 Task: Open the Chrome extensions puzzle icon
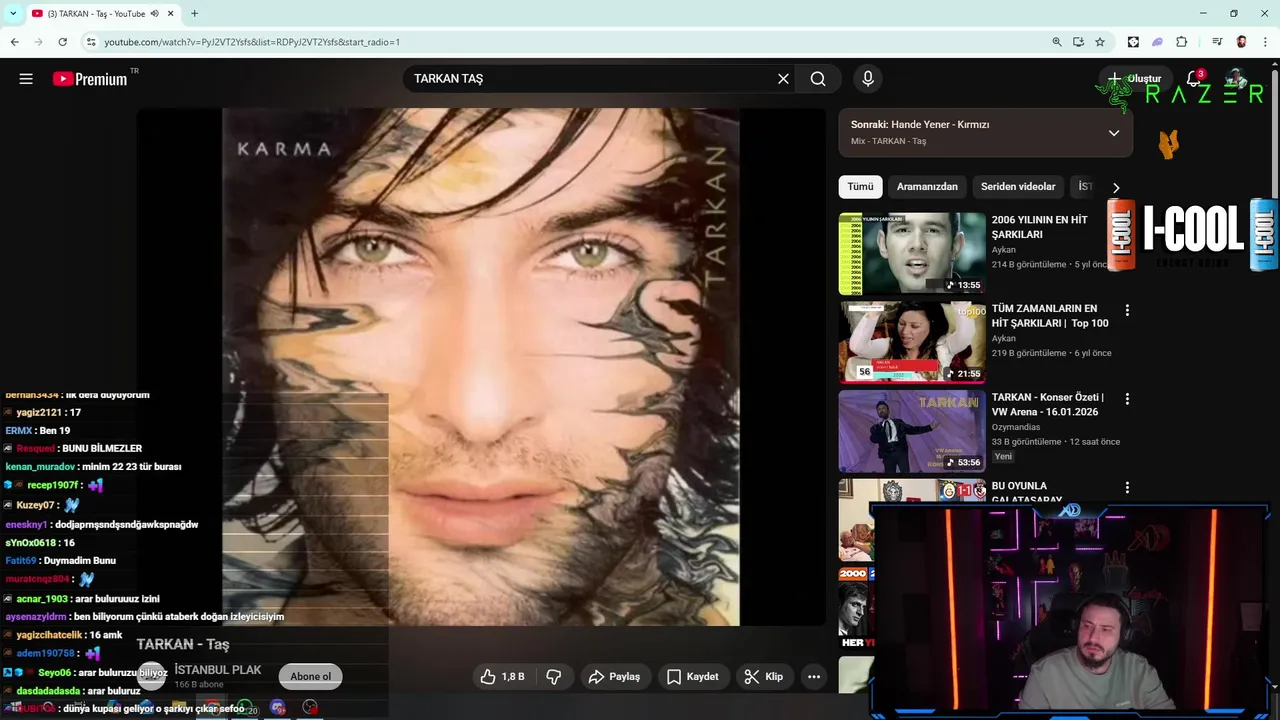1182,42
